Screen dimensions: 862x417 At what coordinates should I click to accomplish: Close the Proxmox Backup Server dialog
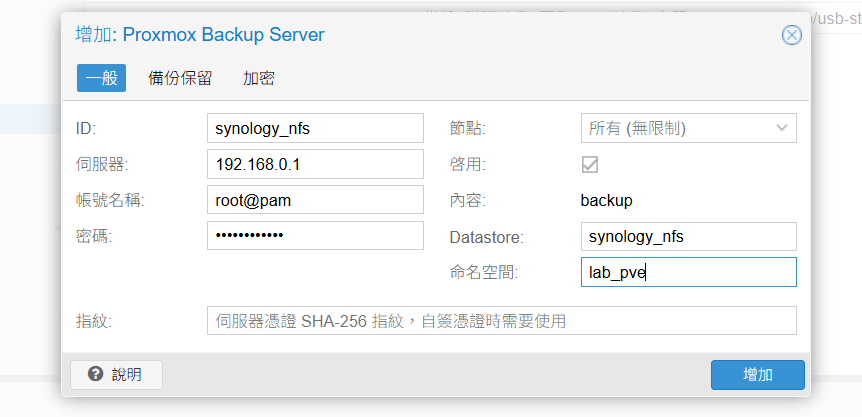click(791, 35)
